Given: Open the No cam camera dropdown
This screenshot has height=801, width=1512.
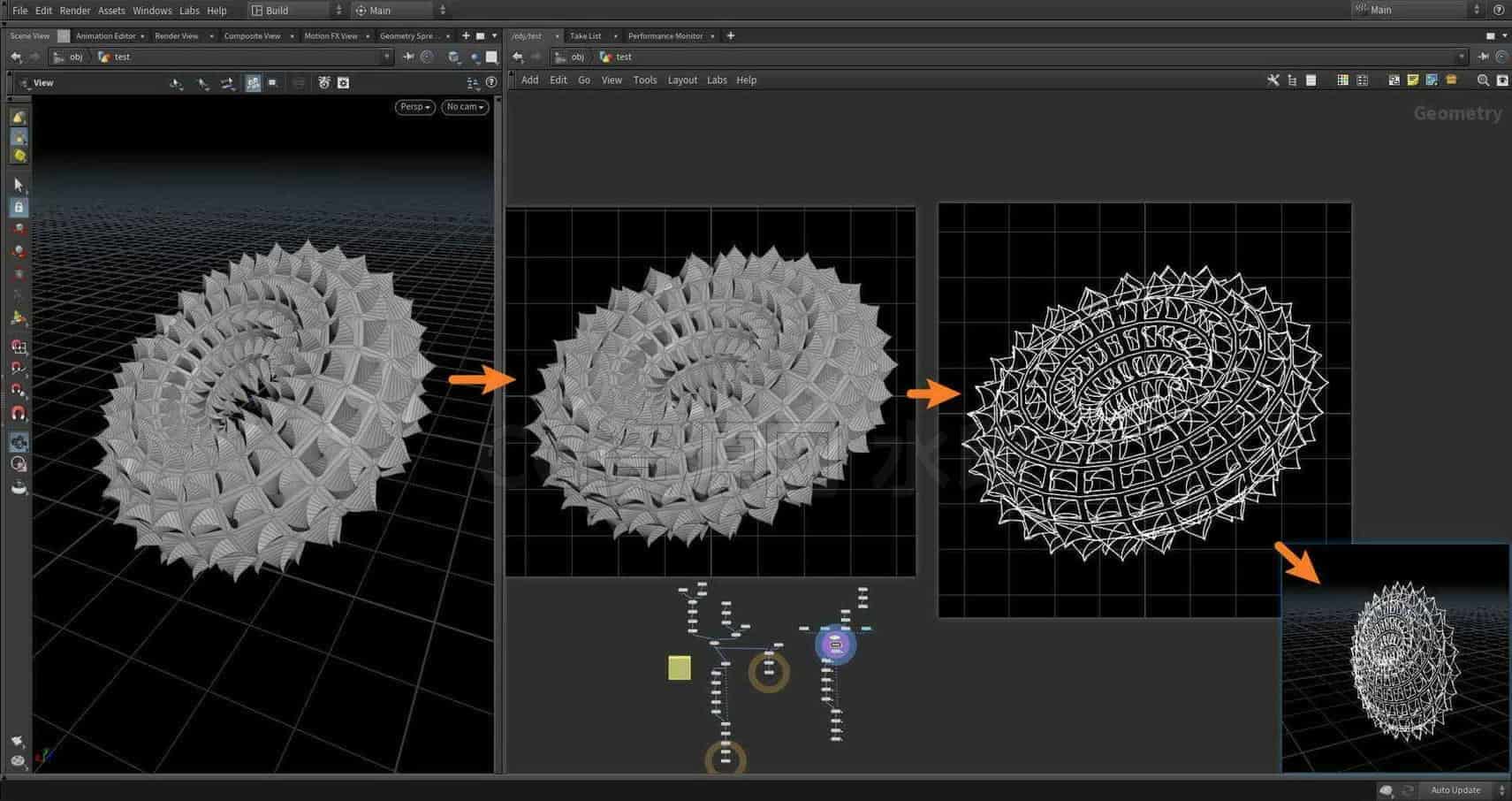Looking at the screenshot, I should coord(465,107).
